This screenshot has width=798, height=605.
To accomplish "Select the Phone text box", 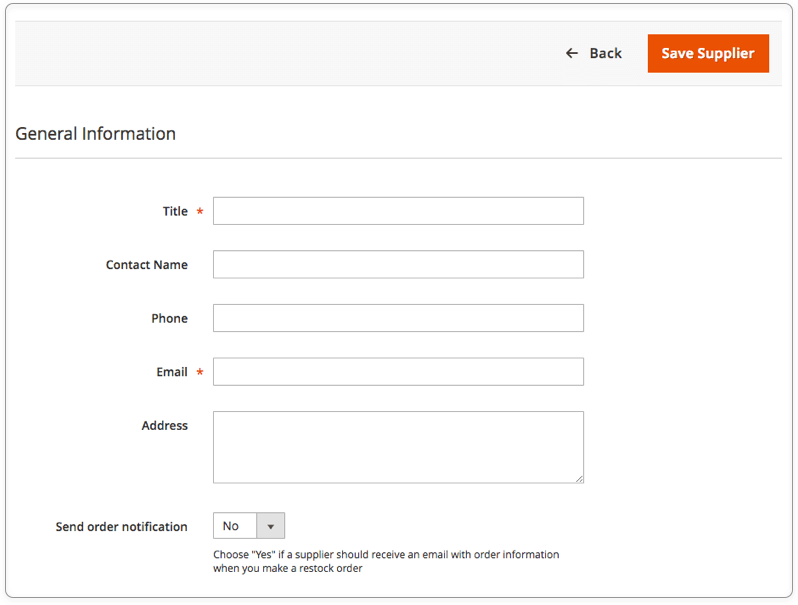I will (x=398, y=318).
